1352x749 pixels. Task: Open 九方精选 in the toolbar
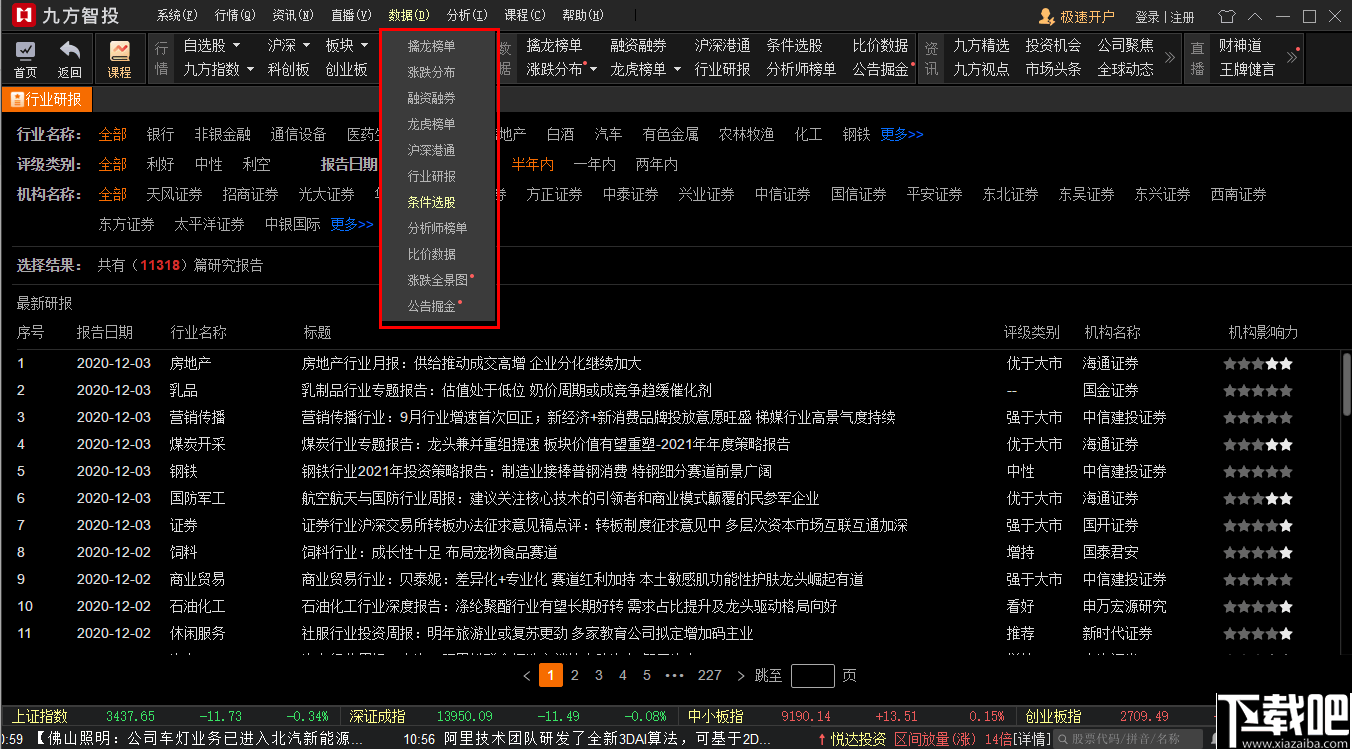(981, 46)
